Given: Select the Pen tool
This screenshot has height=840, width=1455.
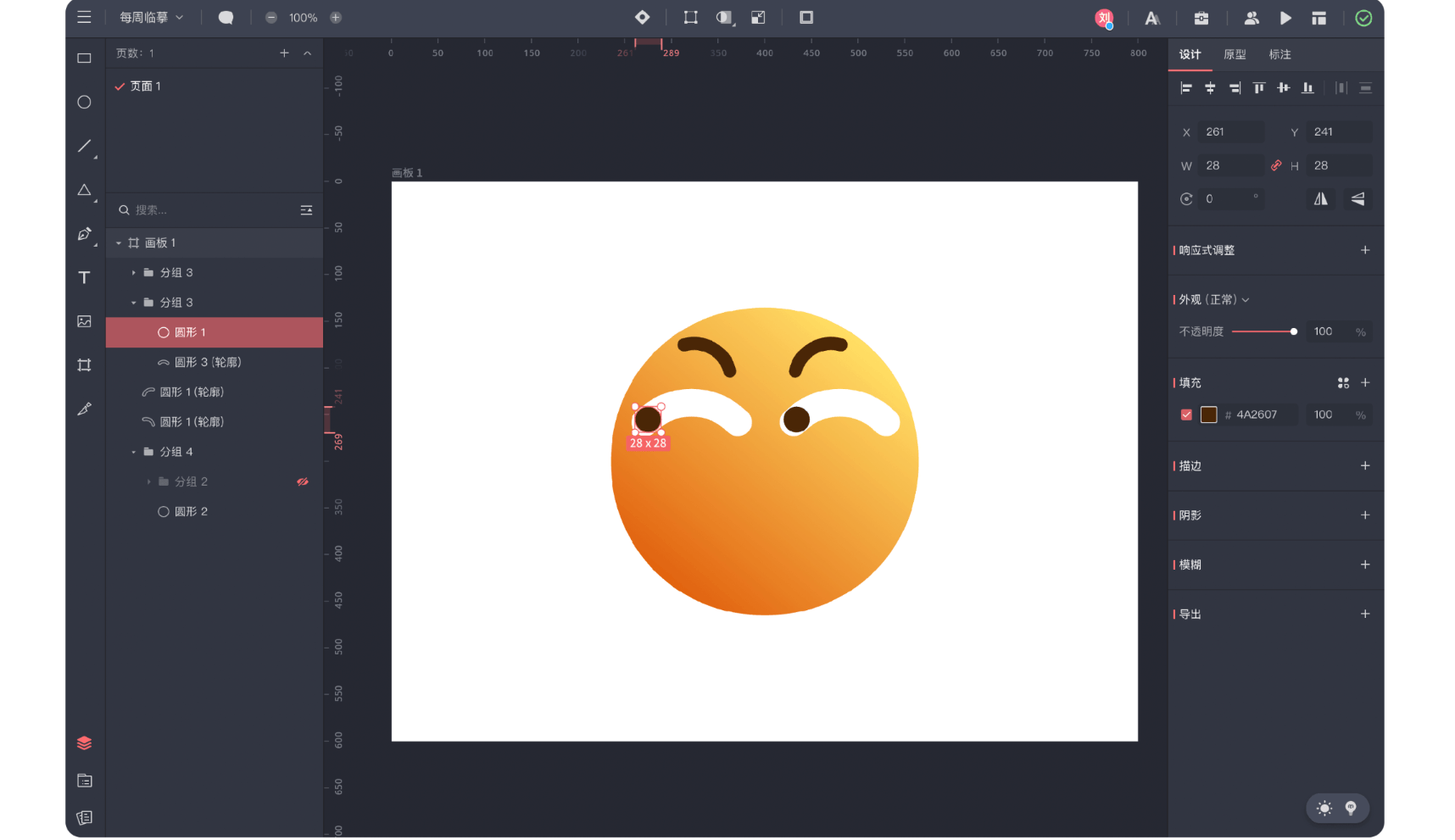Looking at the screenshot, I should [83, 235].
